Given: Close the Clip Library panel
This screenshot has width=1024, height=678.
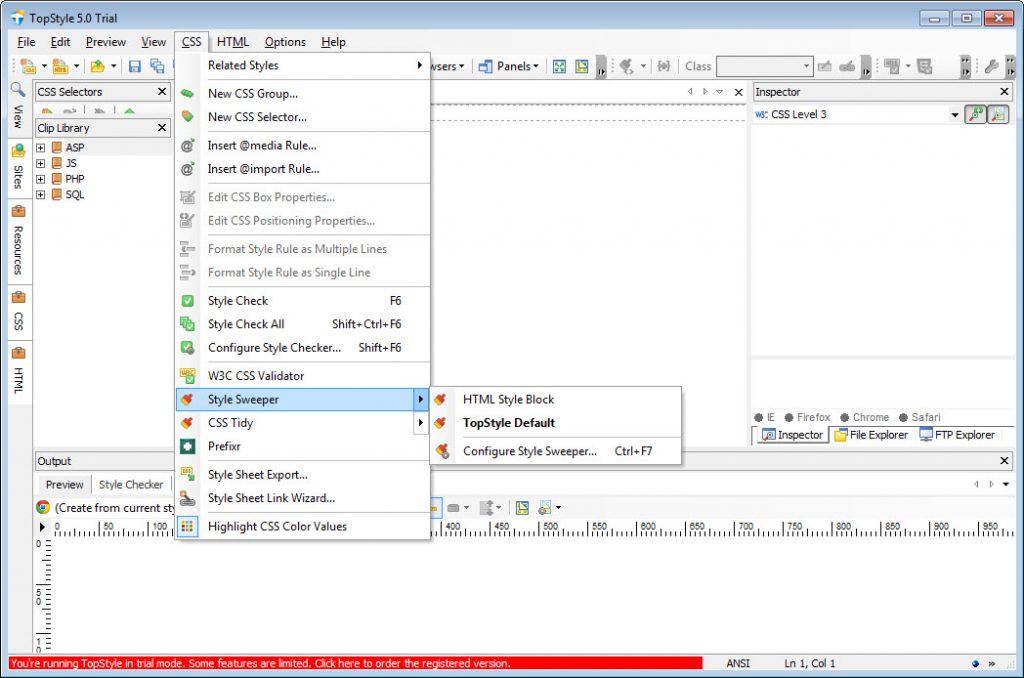Looking at the screenshot, I should (162, 127).
